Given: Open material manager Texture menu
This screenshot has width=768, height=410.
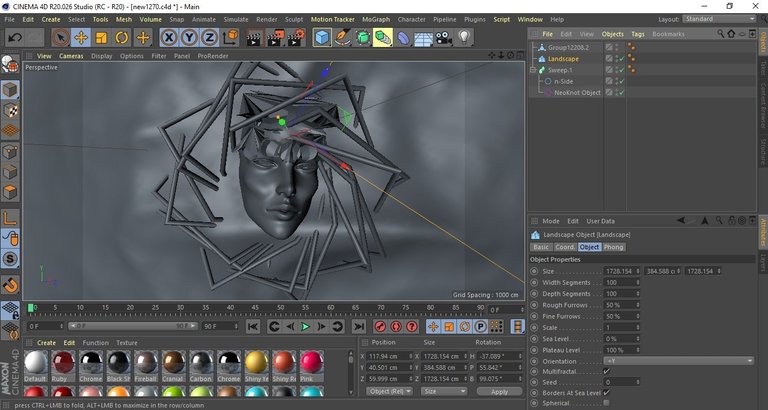Looking at the screenshot, I should click(126, 343).
